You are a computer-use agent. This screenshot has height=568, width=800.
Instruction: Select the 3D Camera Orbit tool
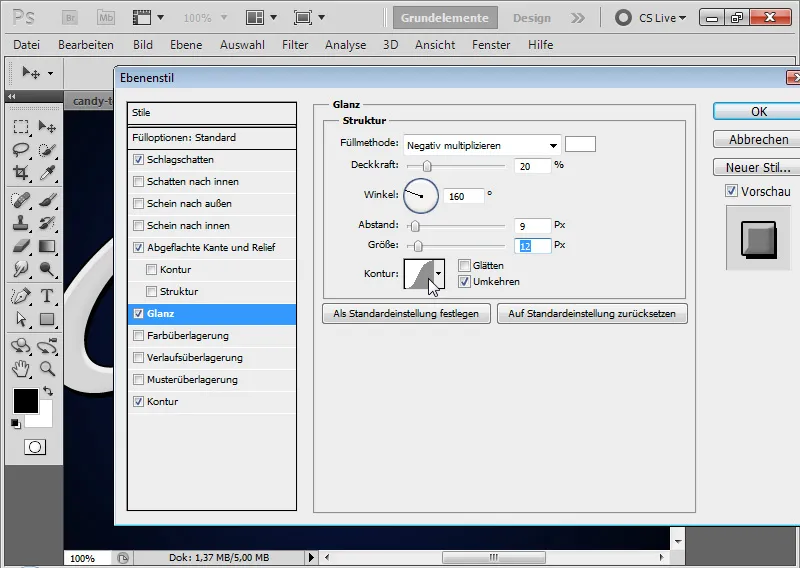(x=47, y=346)
